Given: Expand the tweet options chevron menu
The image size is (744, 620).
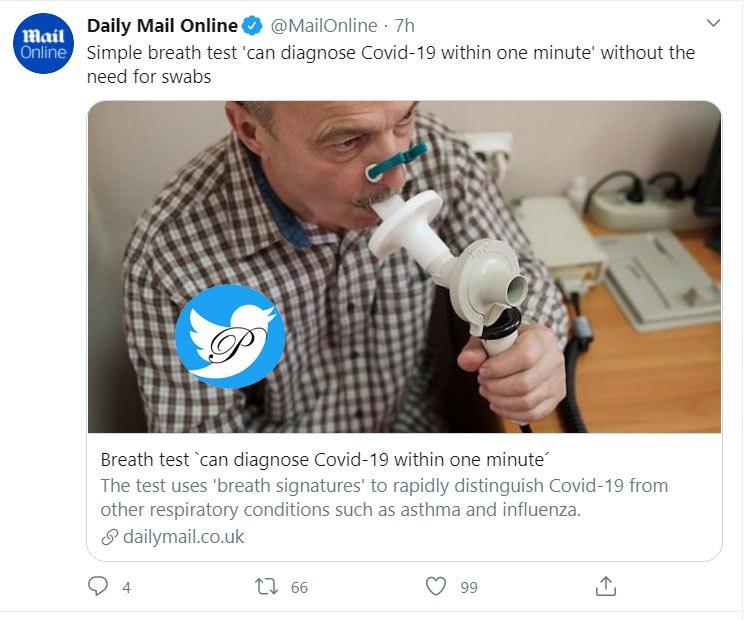Looking at the screenshot, I should pos(713,23).
